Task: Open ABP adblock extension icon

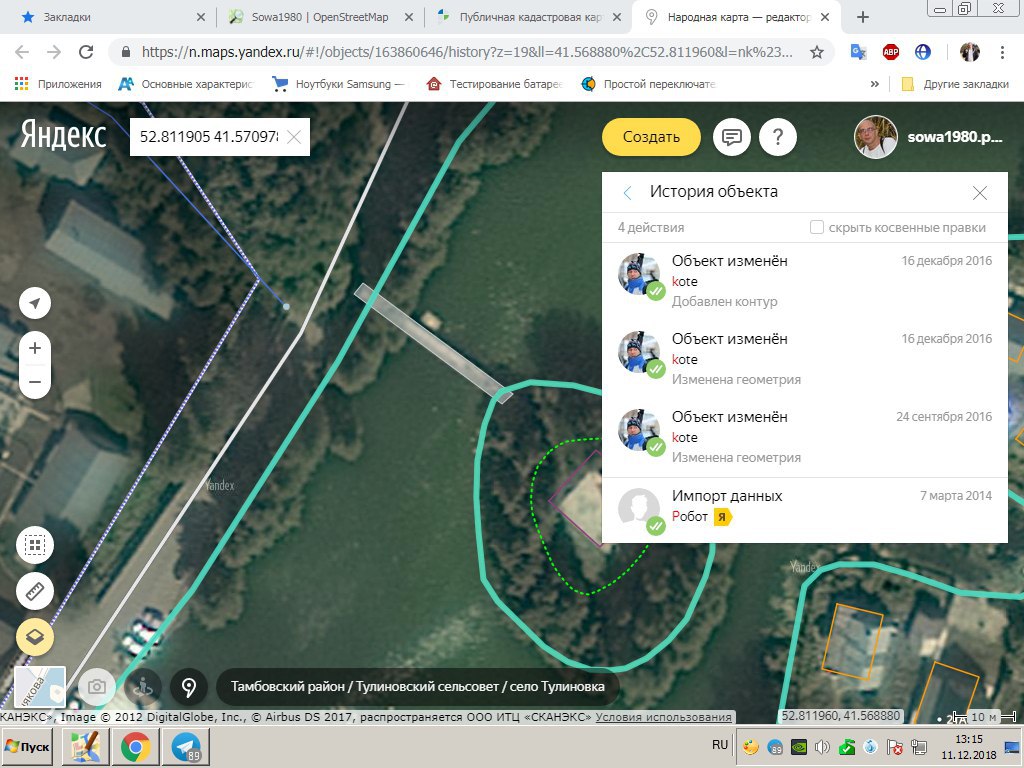Action: (x=891, y=52)
